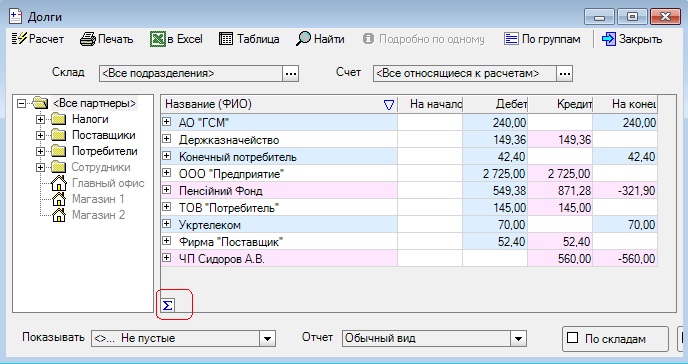Open Таблица grid icon

pos(226,39)
